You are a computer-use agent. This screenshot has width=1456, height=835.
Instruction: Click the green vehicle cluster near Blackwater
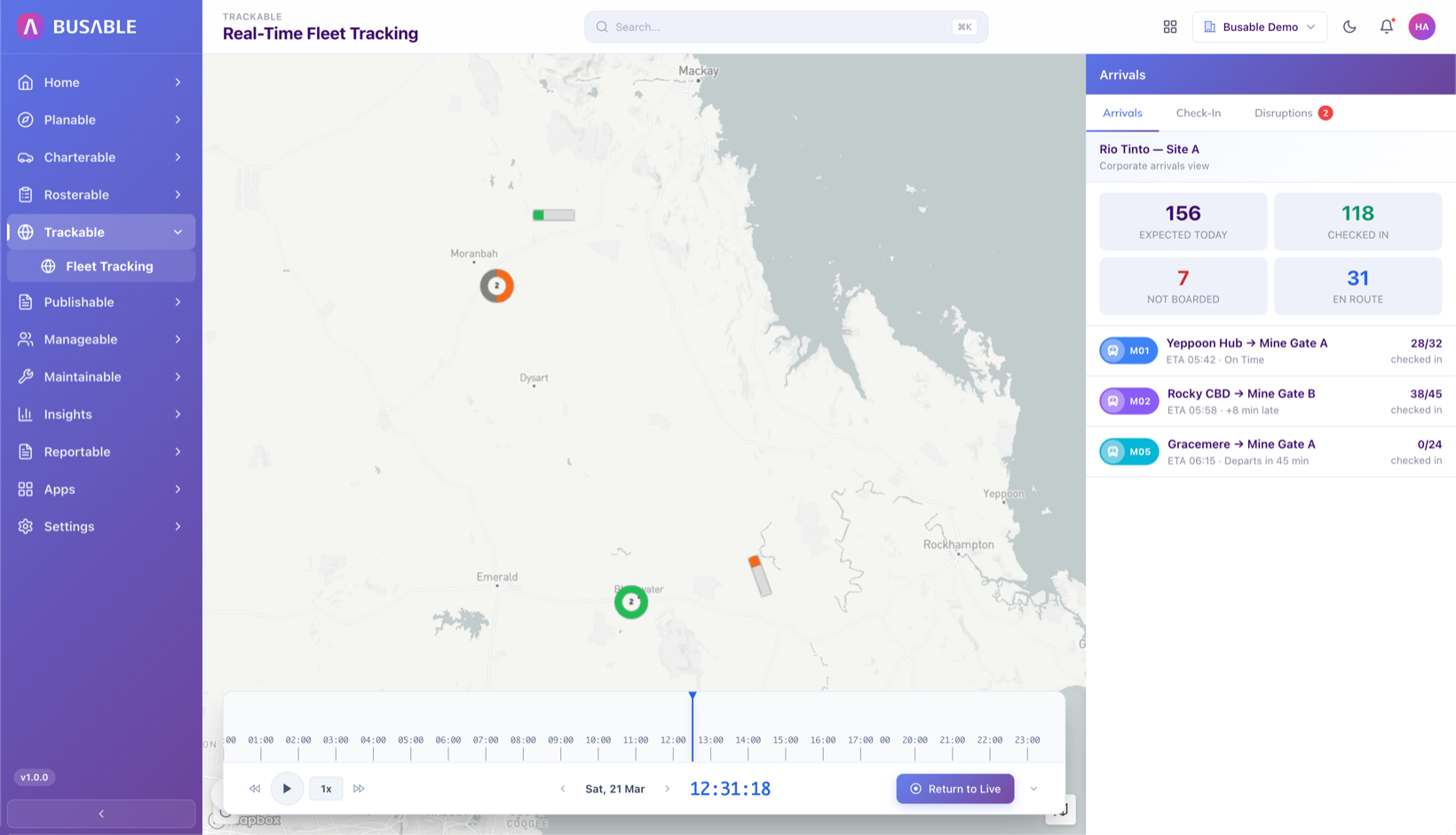(x=631, y=603)
